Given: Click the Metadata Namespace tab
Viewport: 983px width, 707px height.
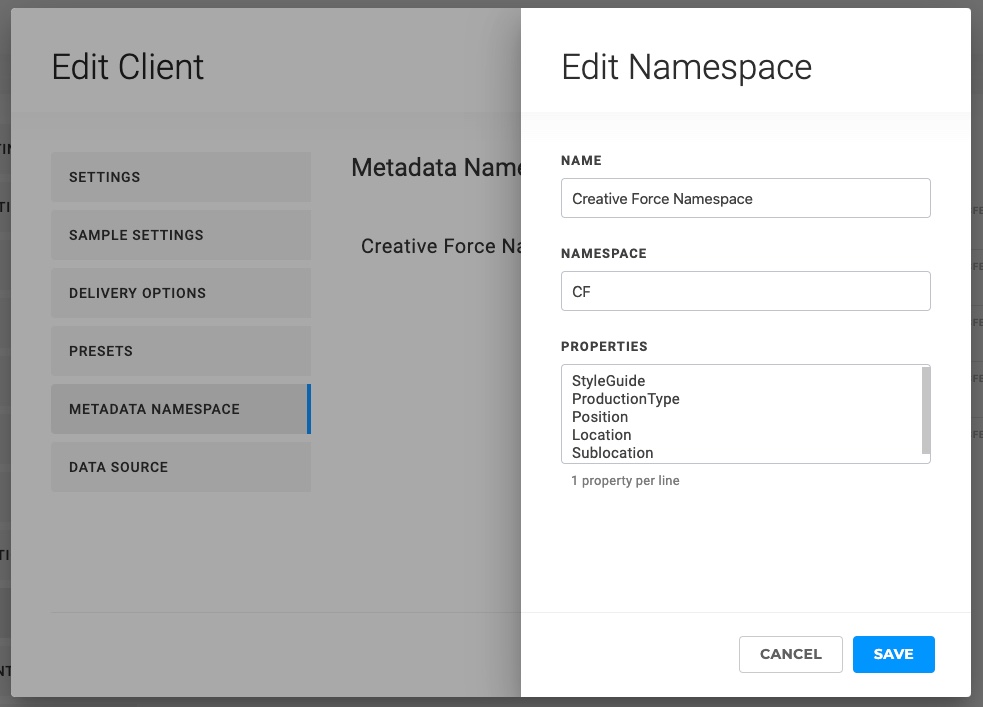Looking at the screenshot, I should coord(180,409).
